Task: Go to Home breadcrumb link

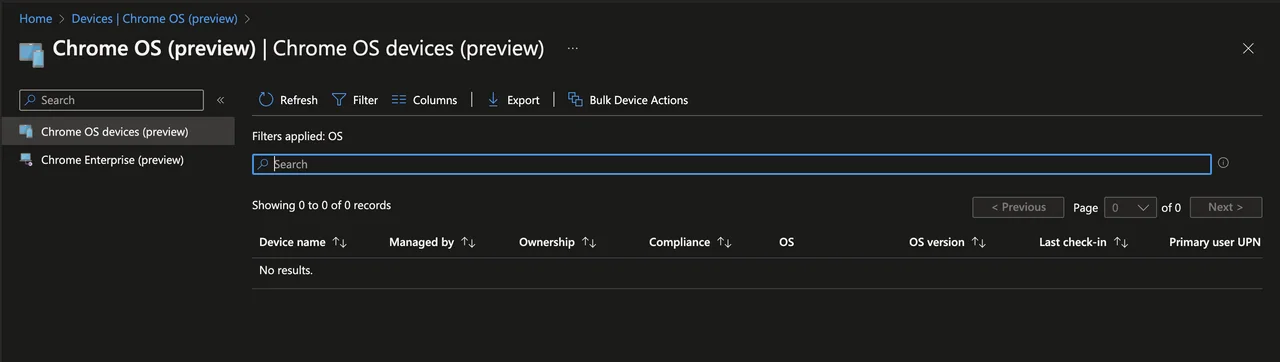Action: coord(36,18)
